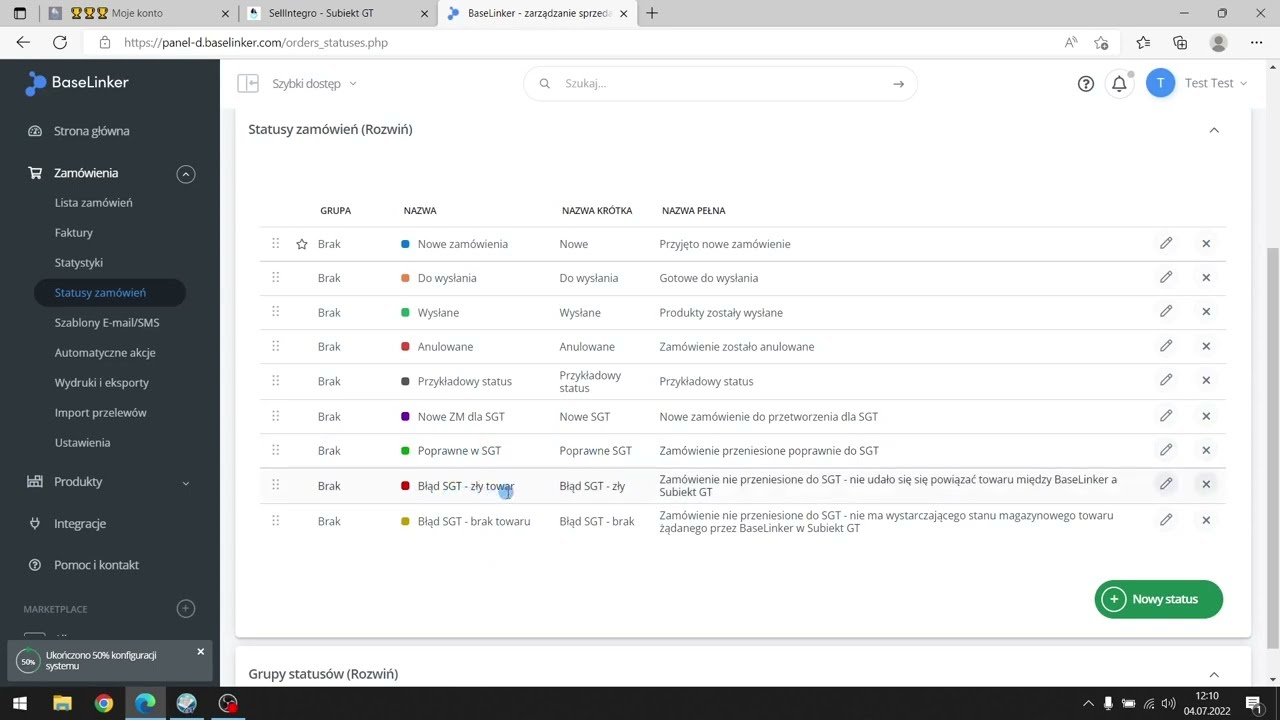Open the Szybki dostęp dropdown
The height and width of the screenshot is (720, 1280).
314,84
